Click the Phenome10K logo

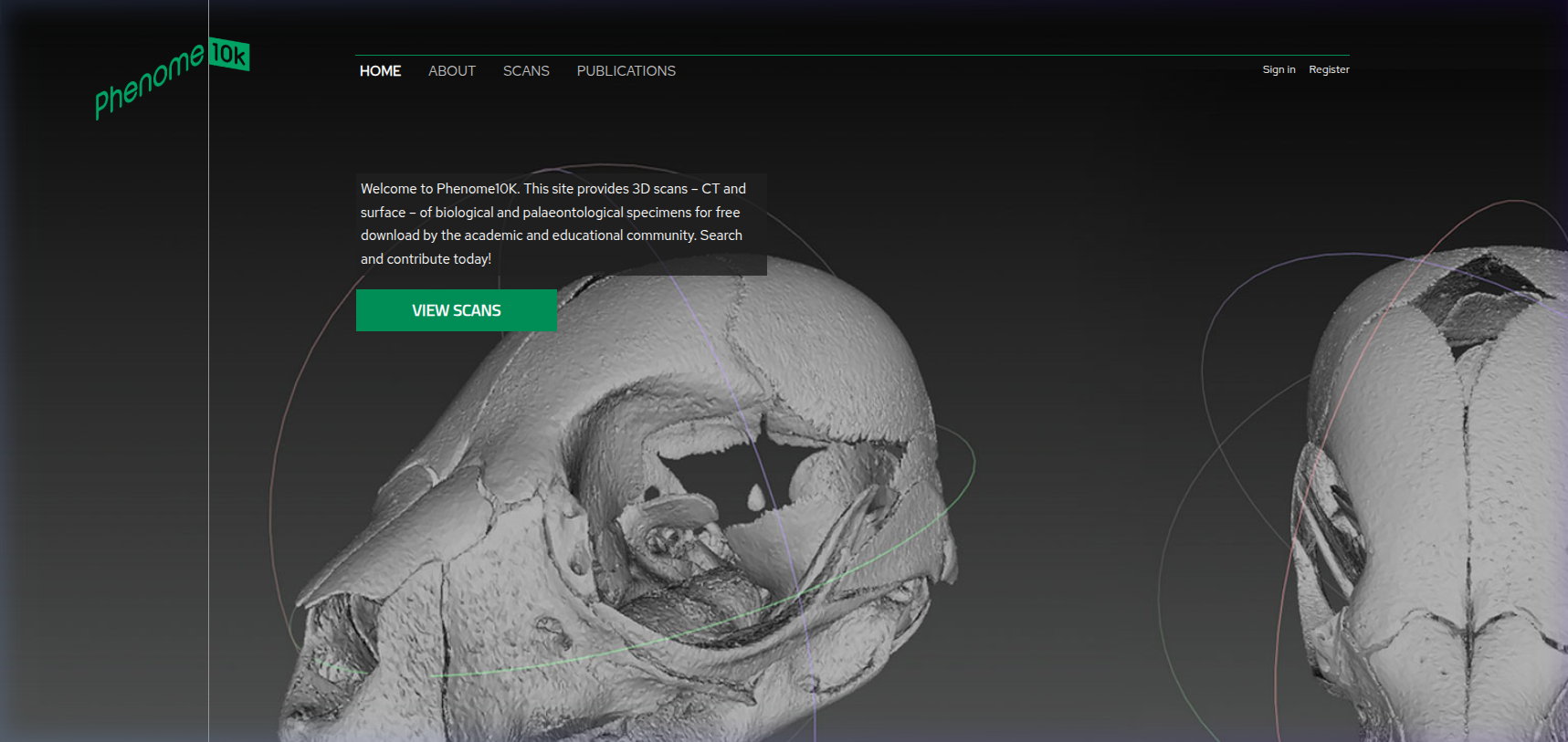tap(172, 78)
